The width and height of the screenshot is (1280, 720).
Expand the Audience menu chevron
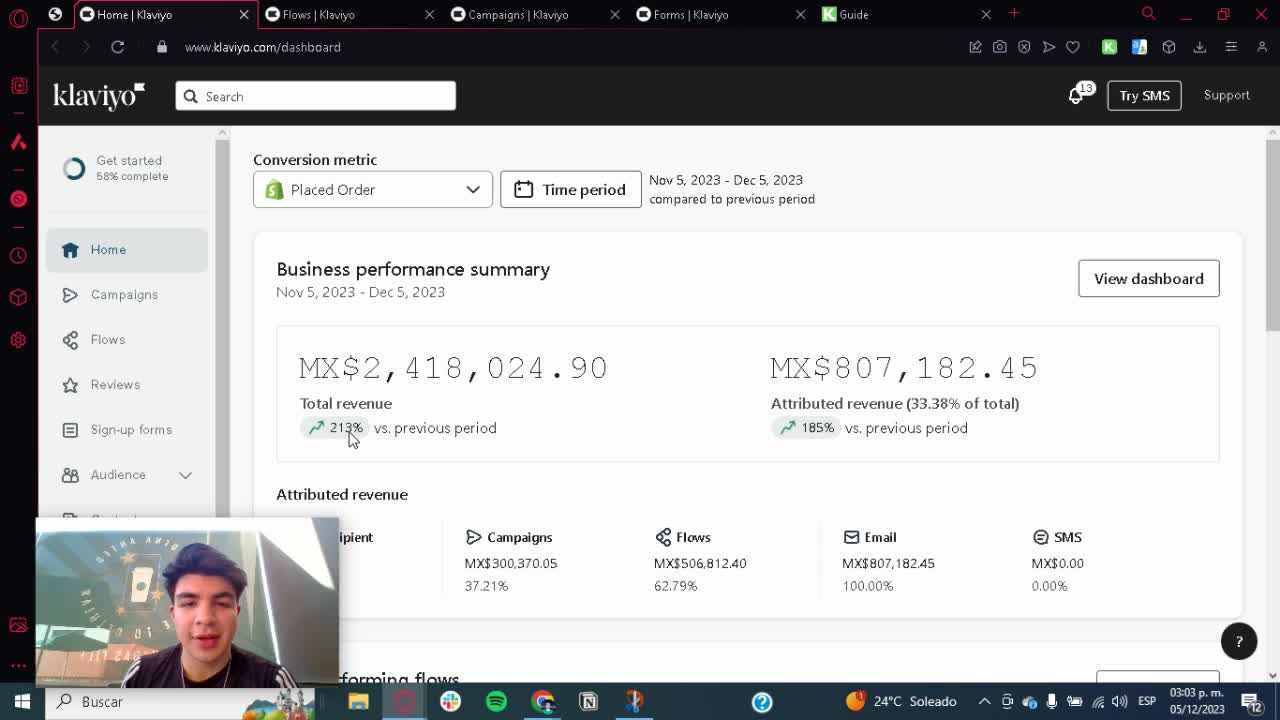[x=185, y=475]
